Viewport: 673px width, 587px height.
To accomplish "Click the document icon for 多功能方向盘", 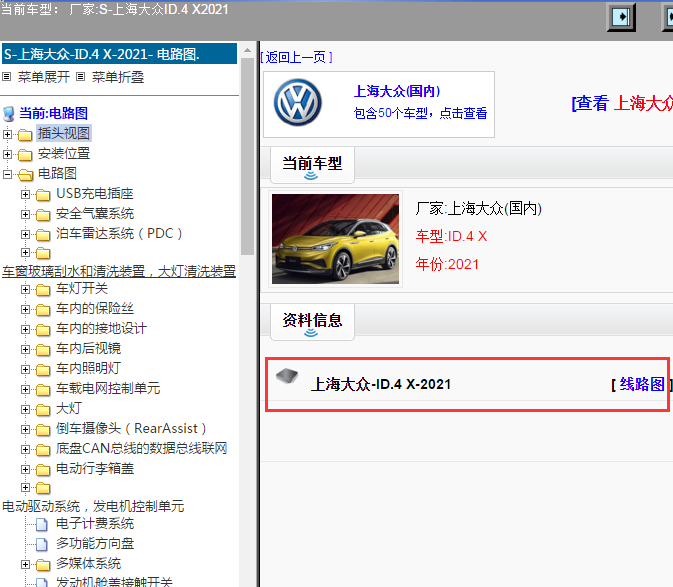I will 42,544.
